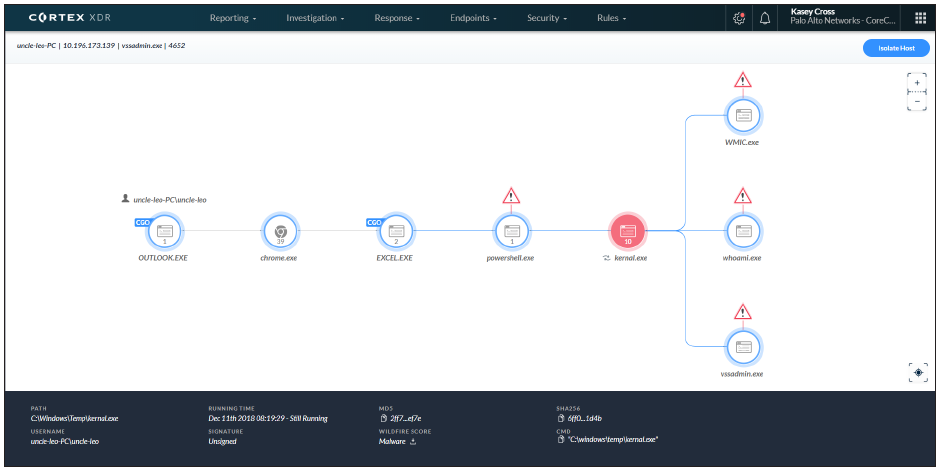The width and height of the screenshot is (942, 468).
Task: Open the Endpoints menu
Action: tap(473, 18)
